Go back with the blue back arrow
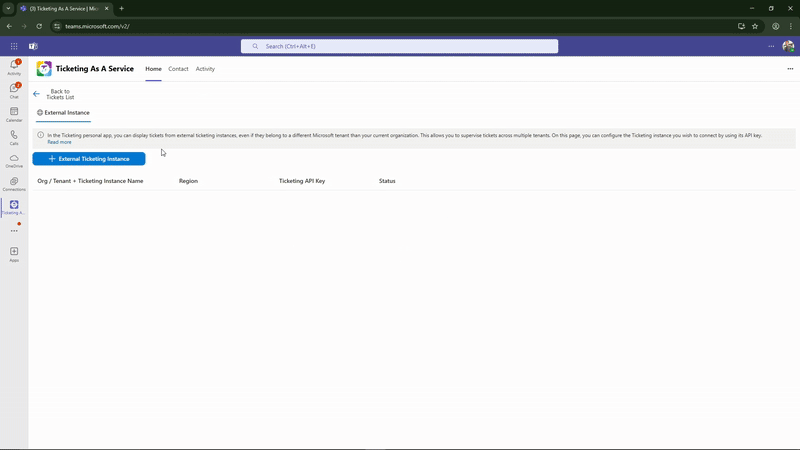The width and height of the screenshot is (800, 450). (36, 94)
